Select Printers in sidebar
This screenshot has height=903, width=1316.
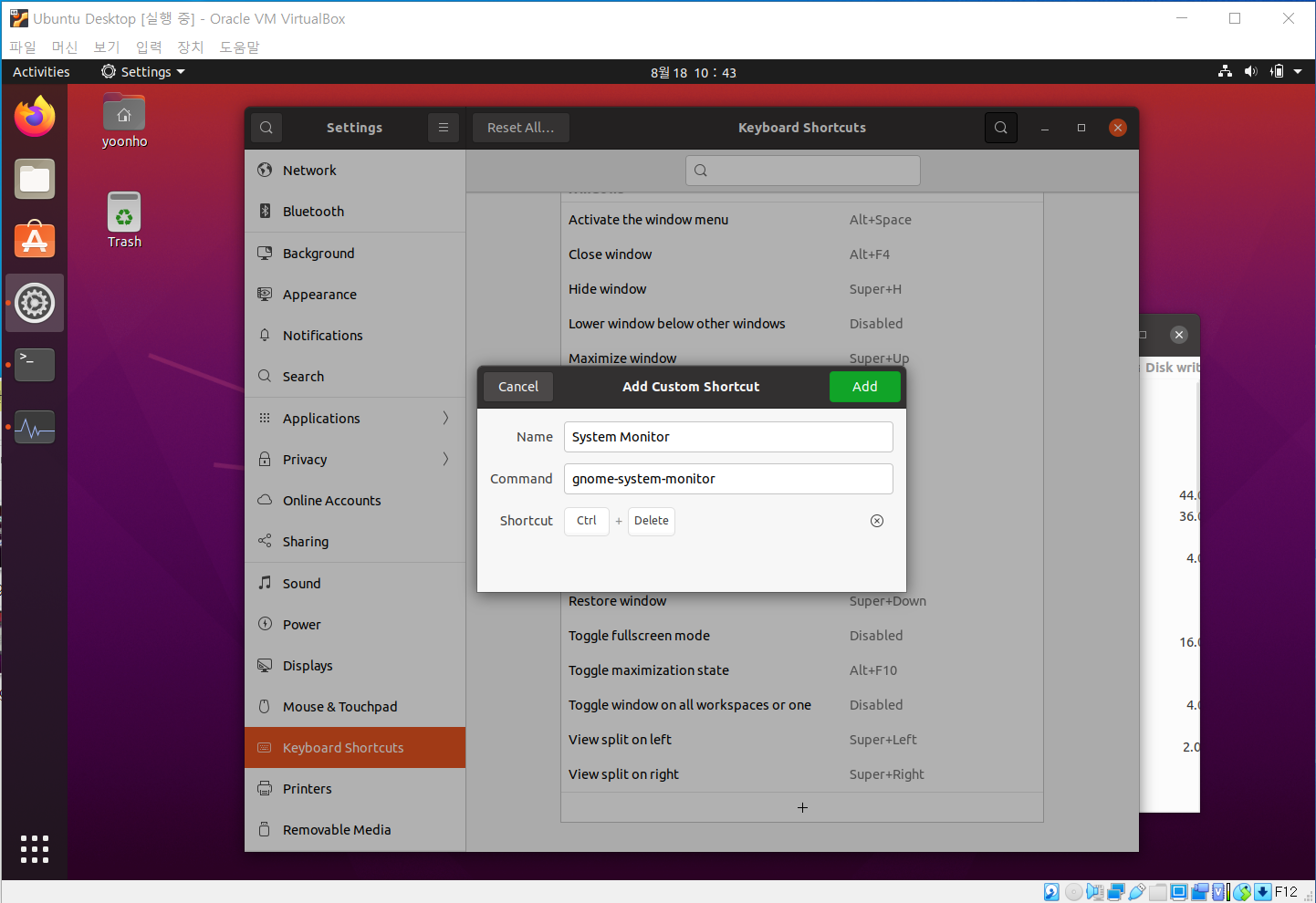click(355, 789)
